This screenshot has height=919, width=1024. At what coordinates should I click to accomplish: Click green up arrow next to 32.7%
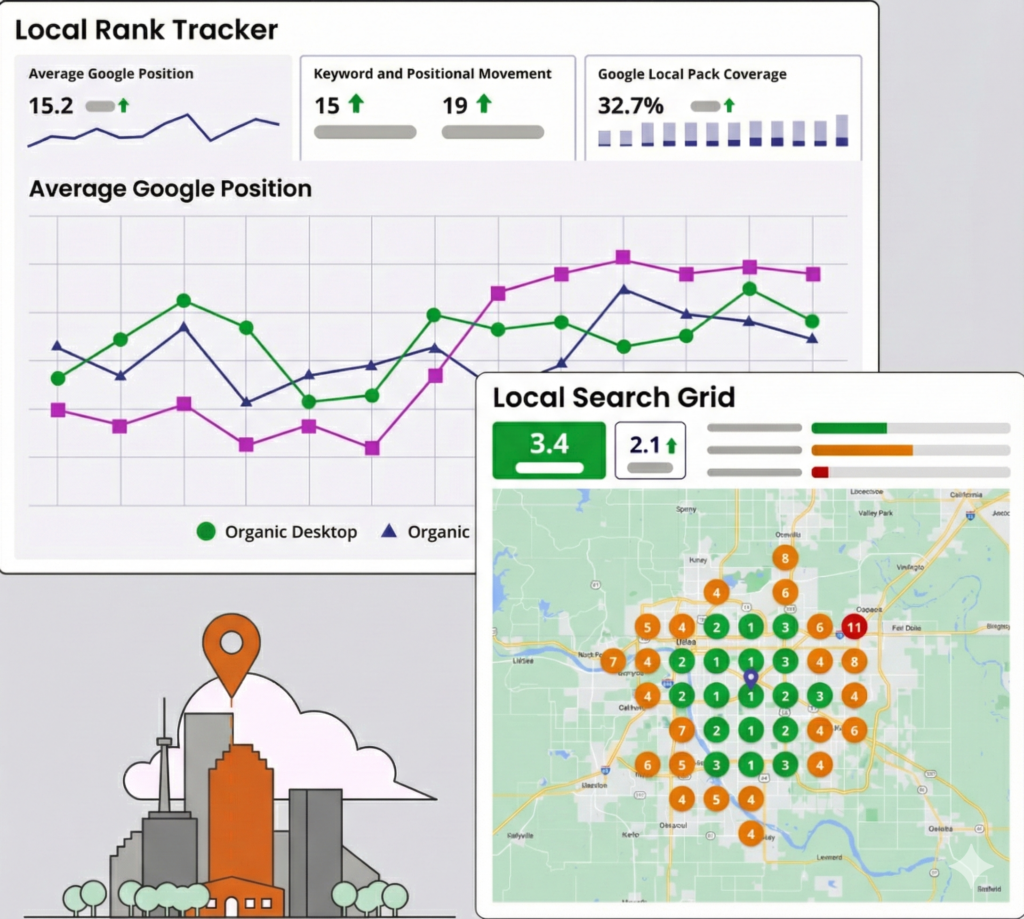pyautogui.click(x=728, y=105)
